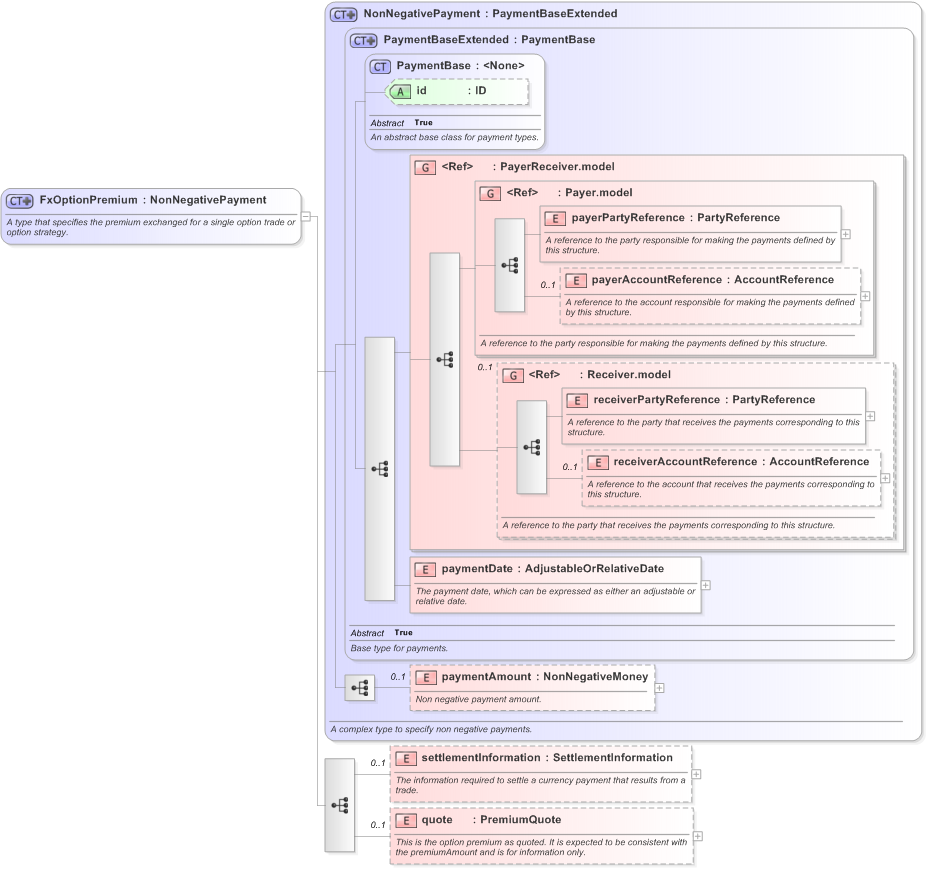Click the G icon of Payer.model group
926x869 pixels.
coord(490,192)
